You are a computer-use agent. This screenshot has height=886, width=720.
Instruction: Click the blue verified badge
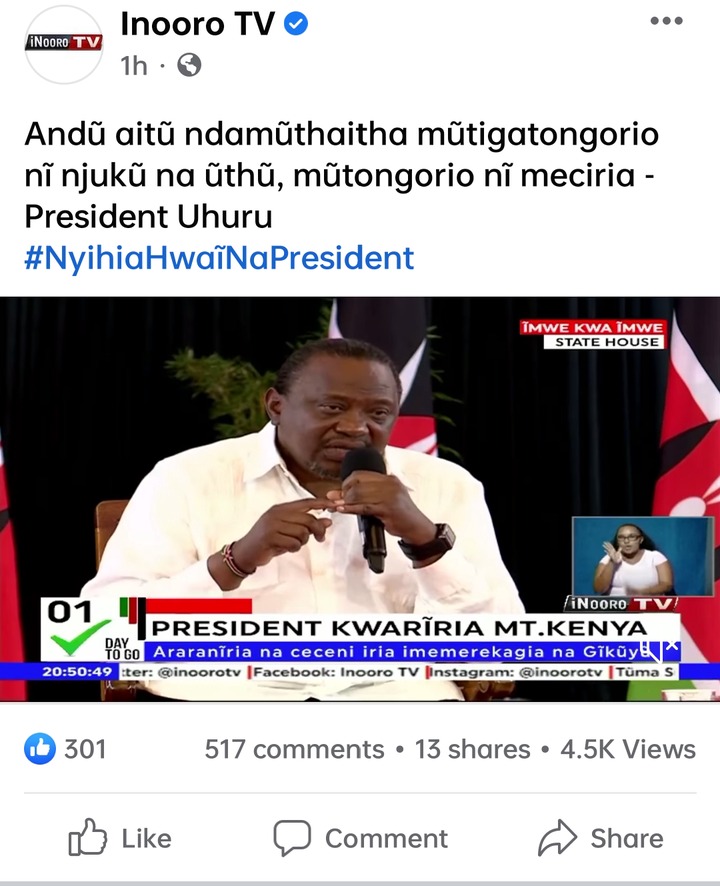296,24
